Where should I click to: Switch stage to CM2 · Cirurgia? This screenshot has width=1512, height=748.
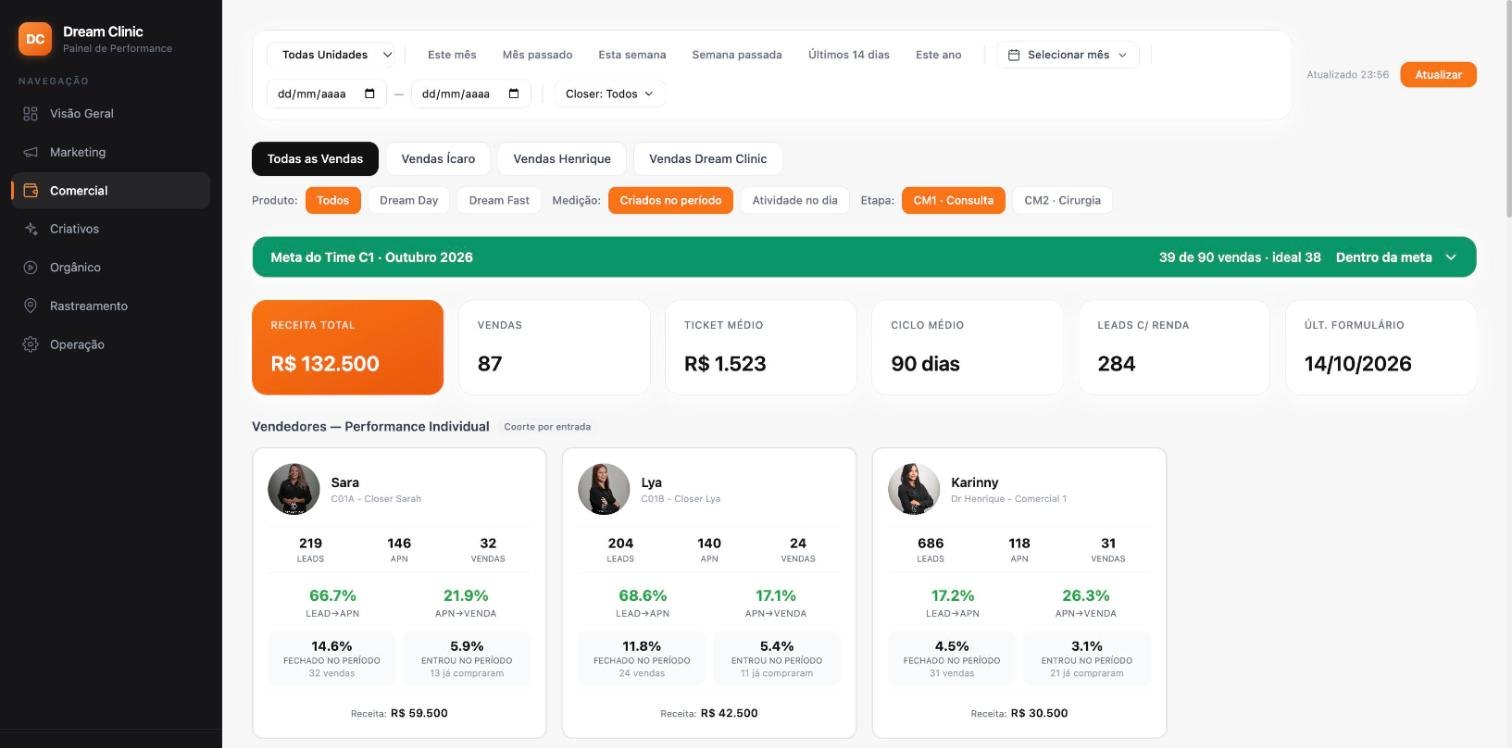pyautogui.click(x=1062, y=200)
